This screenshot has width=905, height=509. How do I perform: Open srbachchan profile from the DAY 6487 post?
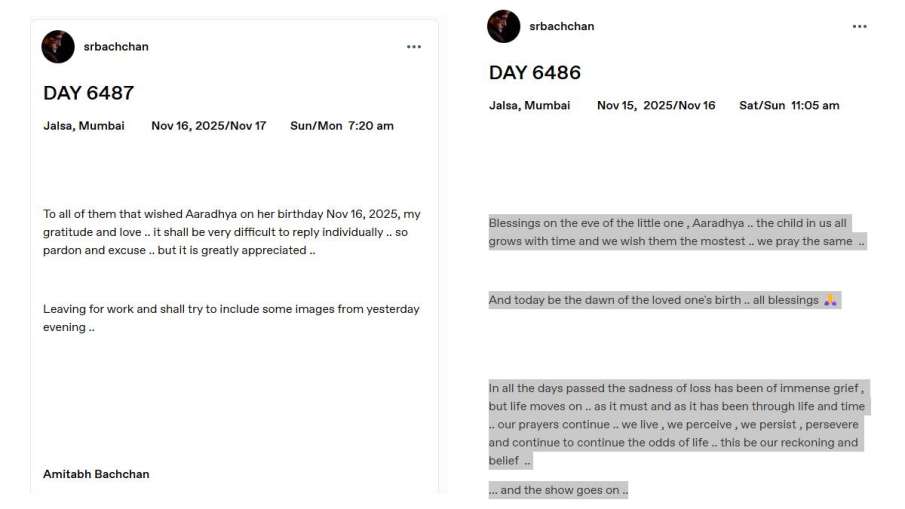tap(116, 47)
